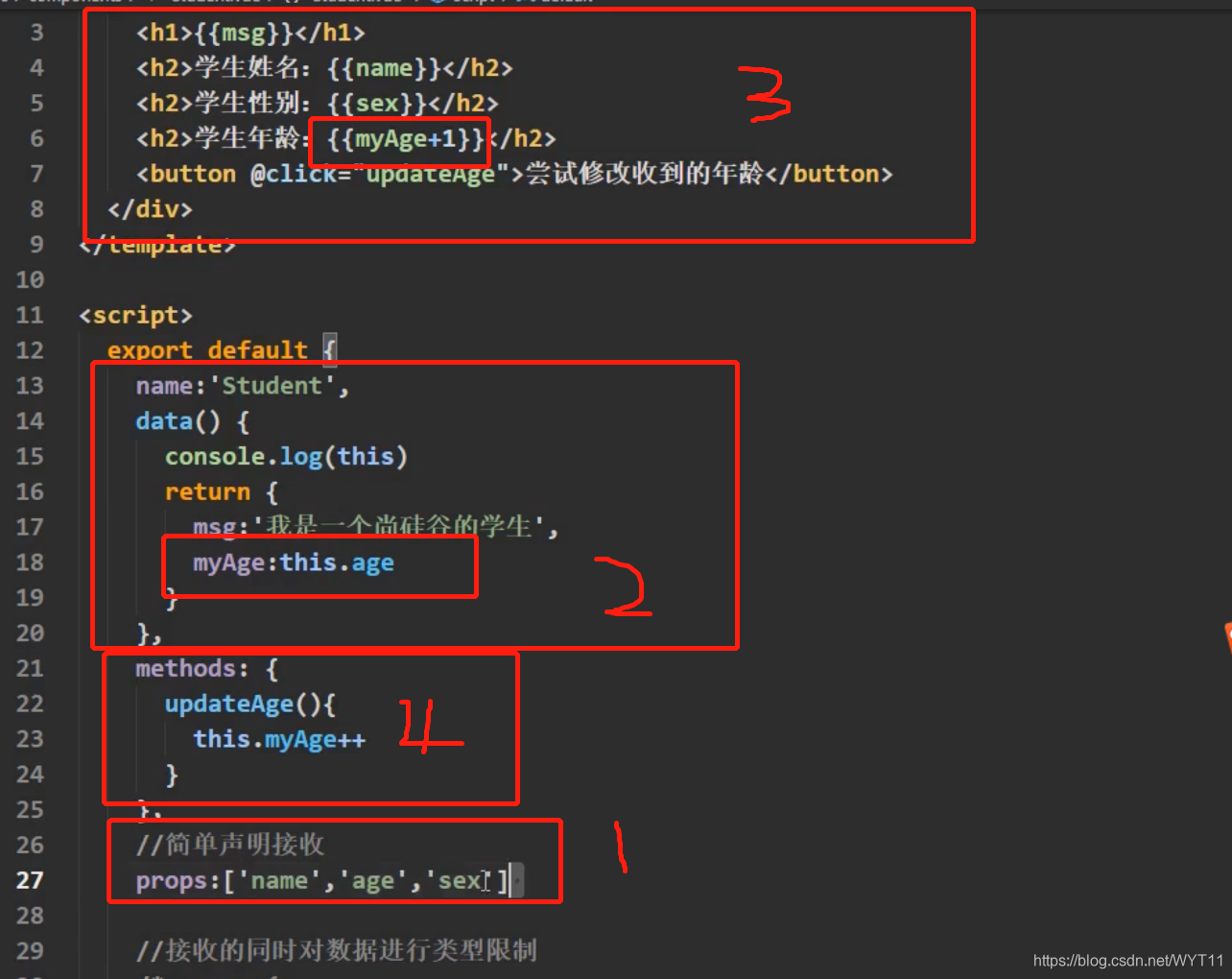Image resolution: width=1232 pixels, height=979 pixels.
Task: Click line number 18 in the gutter
Action: coord(30,562)
